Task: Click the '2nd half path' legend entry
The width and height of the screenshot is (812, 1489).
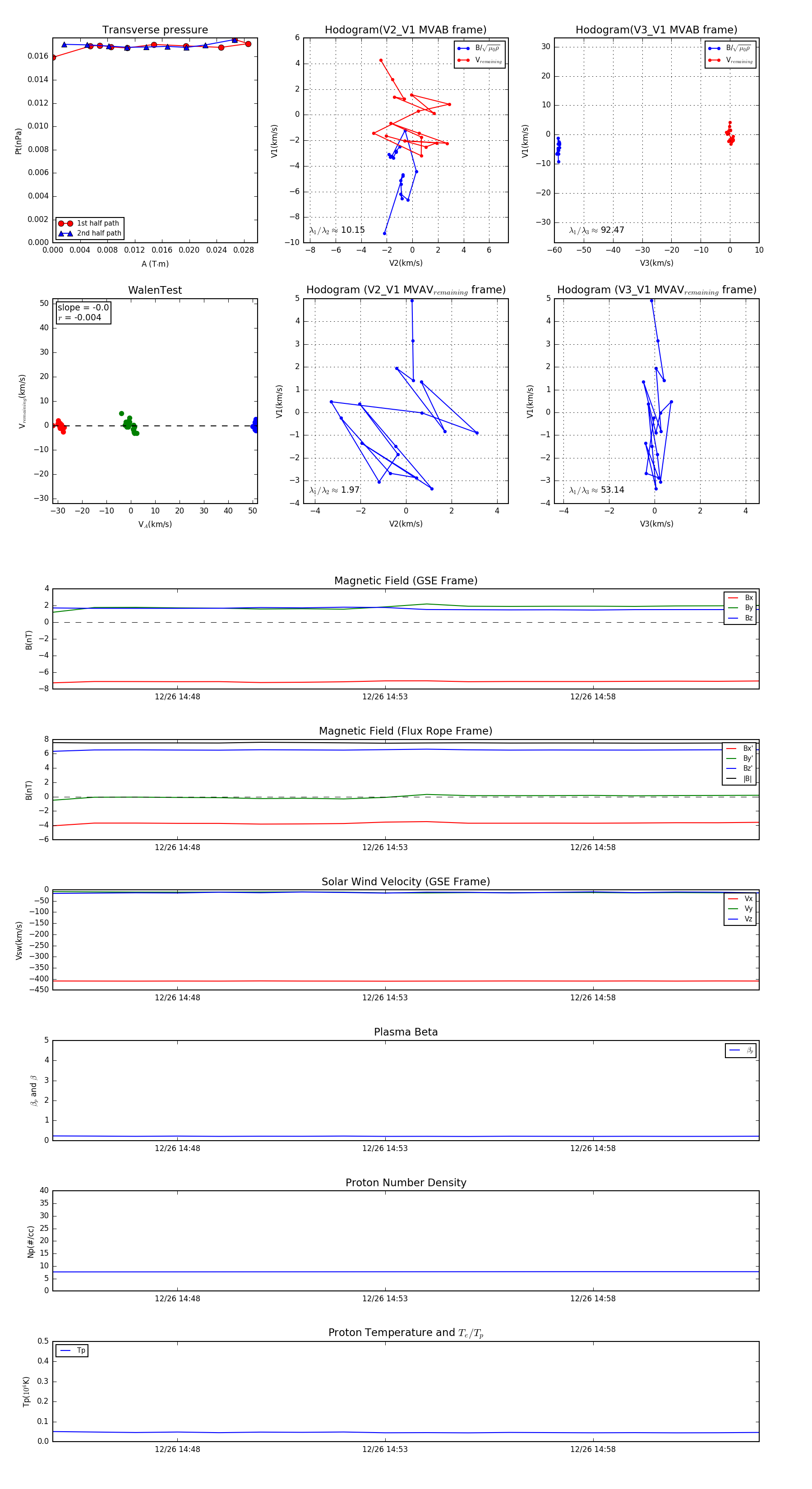Action: (x=90, y=234)
